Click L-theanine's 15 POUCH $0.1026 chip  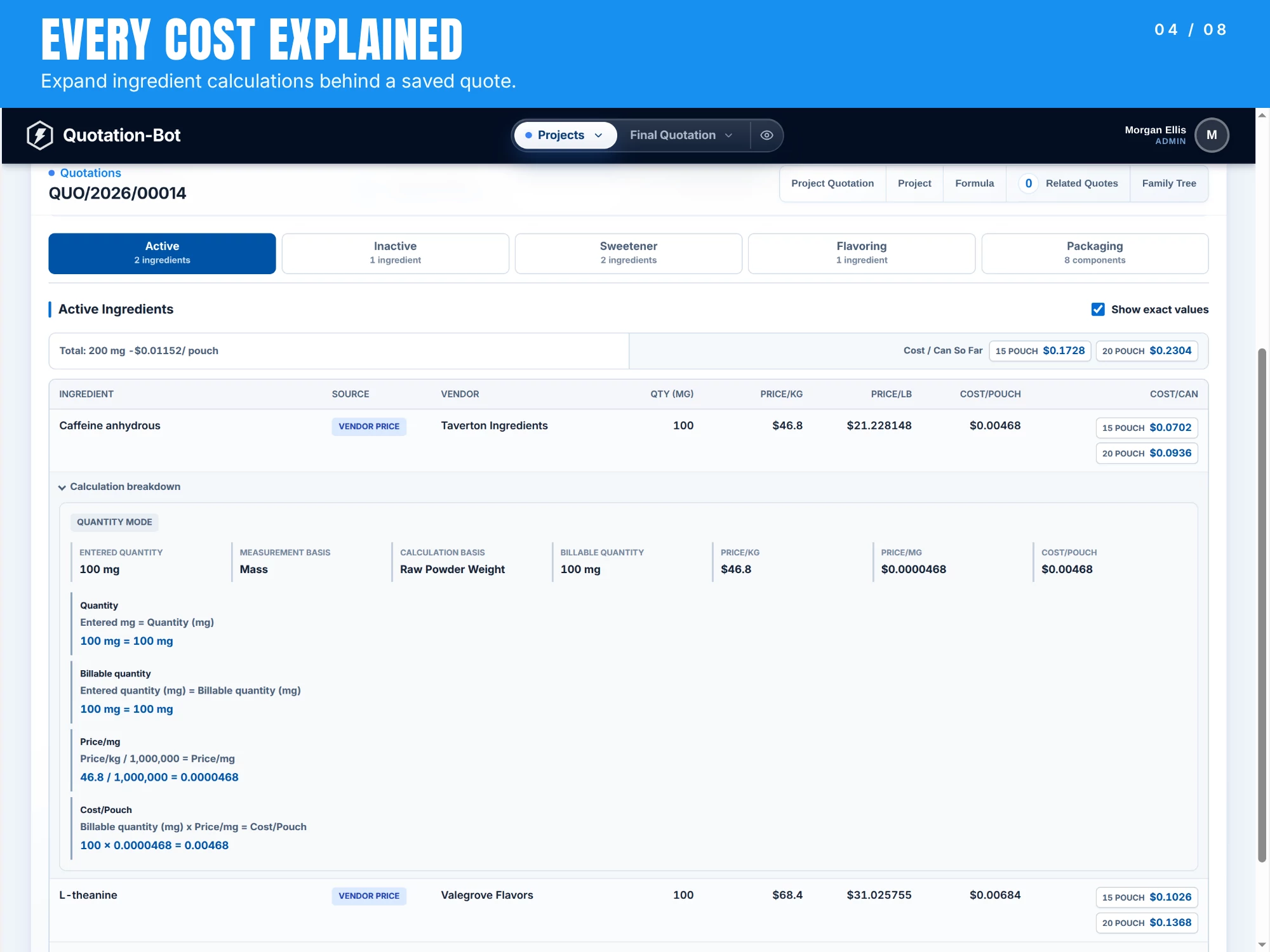(x=1147, y=897)
